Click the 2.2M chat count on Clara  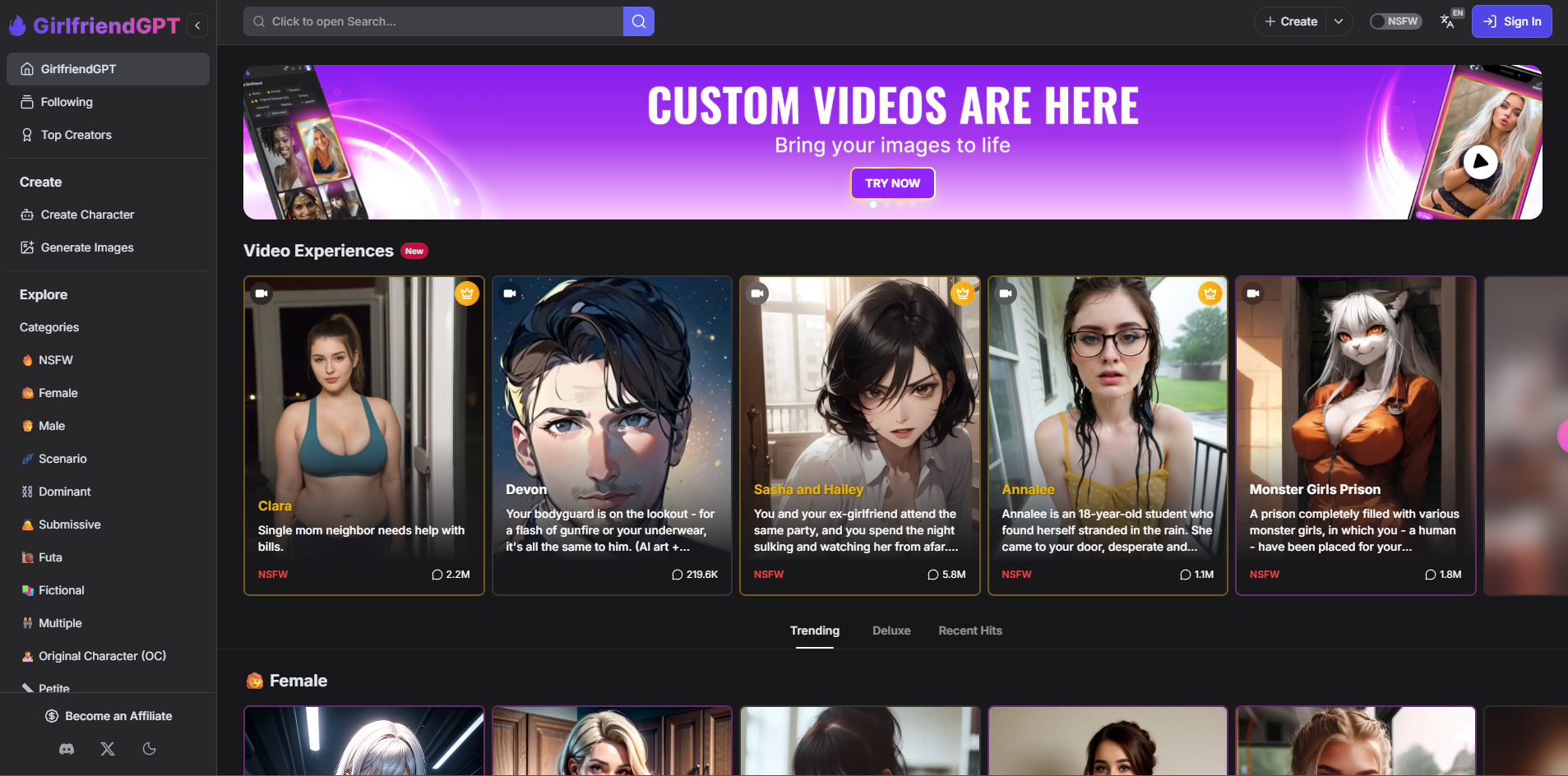tap(451, 575)
